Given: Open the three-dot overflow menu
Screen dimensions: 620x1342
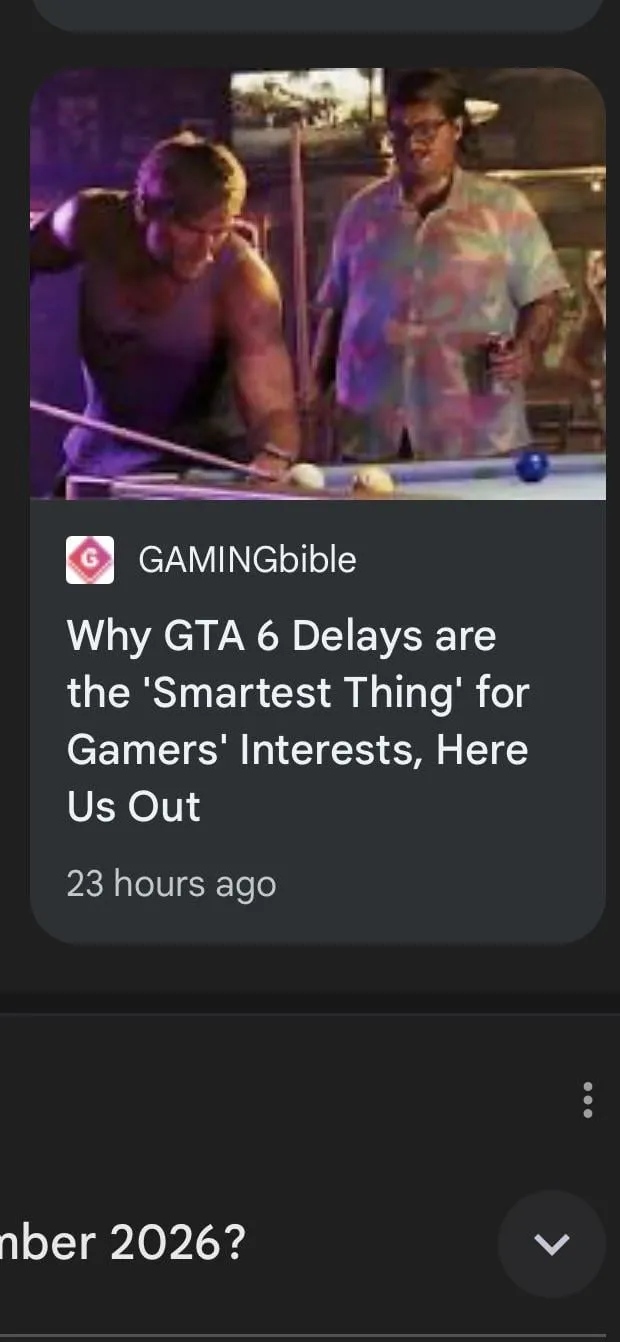Looking at the screenshot, I should click(587, 1099).
